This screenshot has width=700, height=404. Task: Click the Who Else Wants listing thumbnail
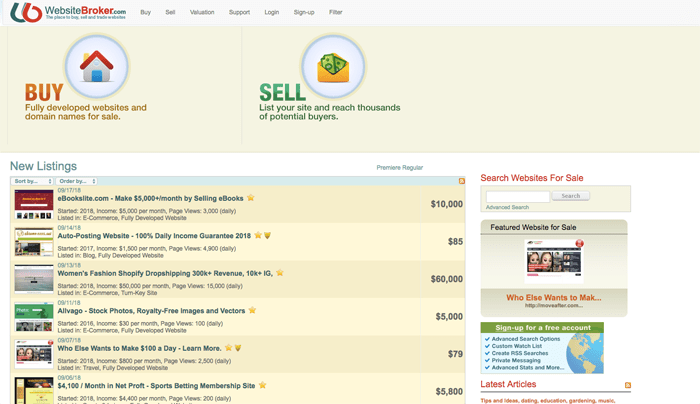tap(34, 354)
